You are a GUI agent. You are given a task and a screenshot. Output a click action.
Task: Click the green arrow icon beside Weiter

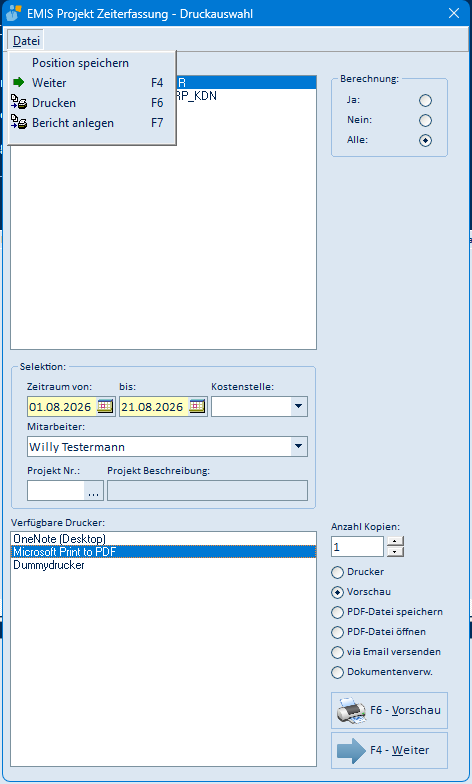tap(18, 82)
